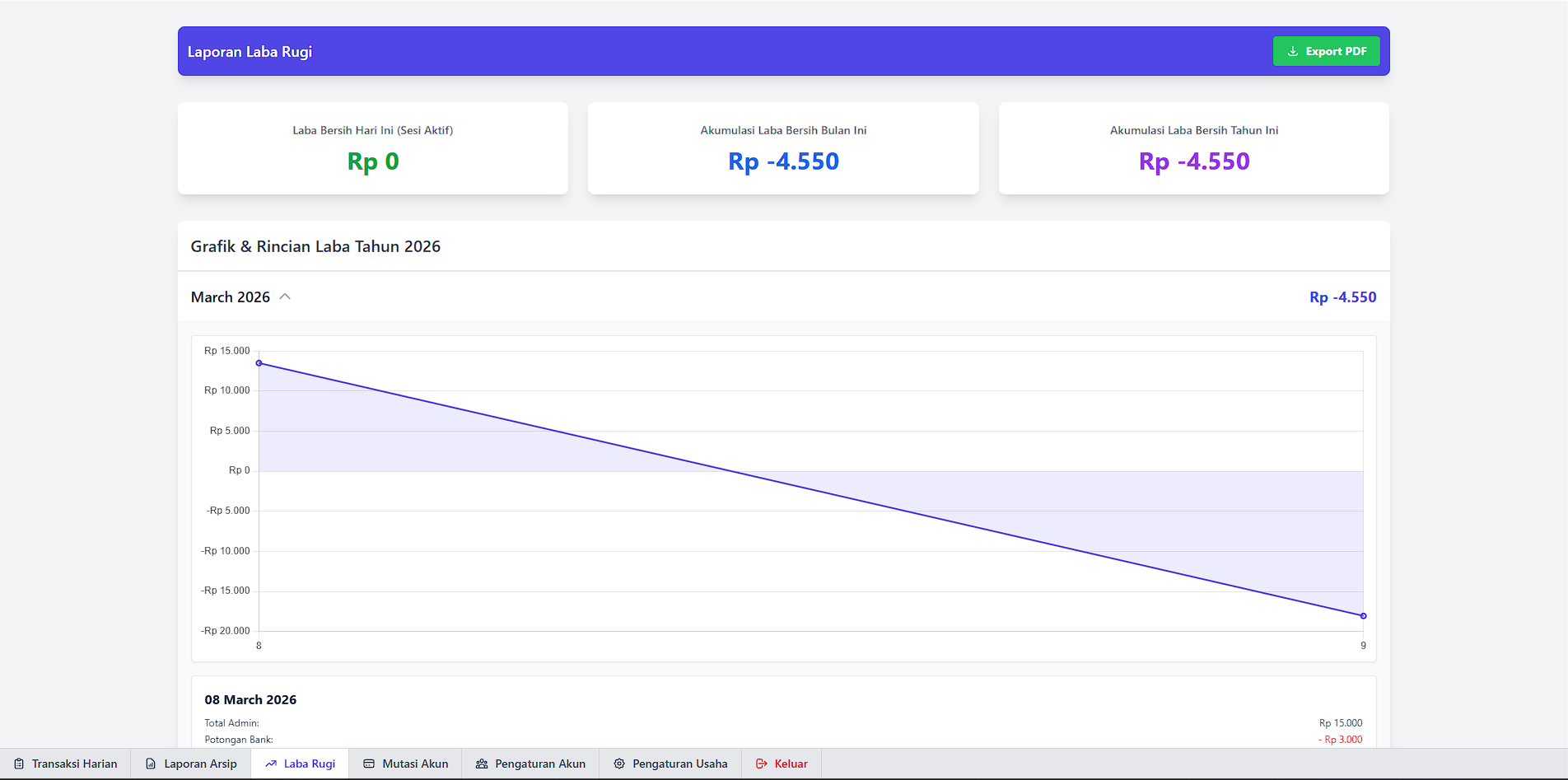Click the Grafik & Rincian Laba Tahun 2026 heading

pos(315,246)
